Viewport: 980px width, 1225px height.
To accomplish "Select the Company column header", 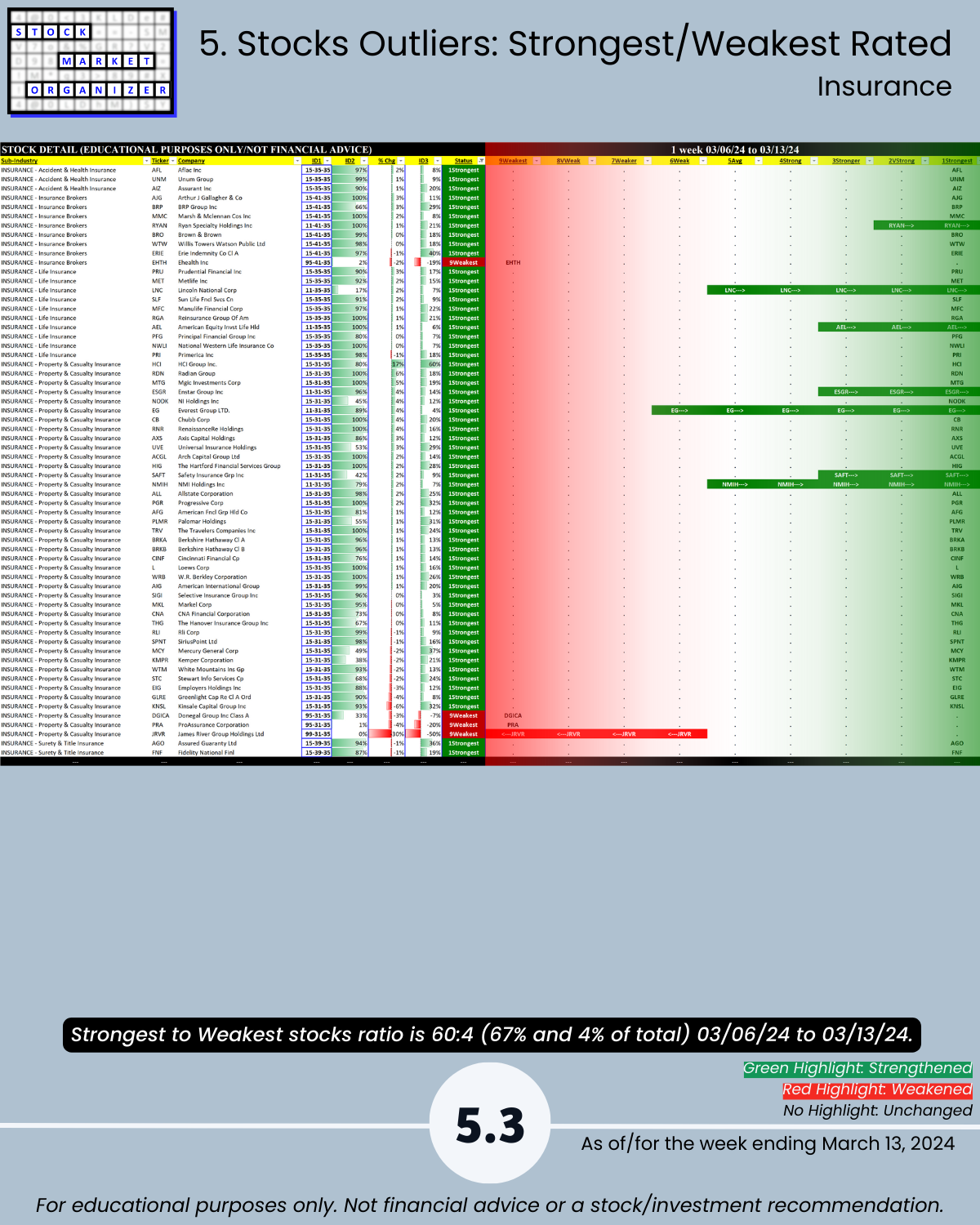I will click(192, 161).
